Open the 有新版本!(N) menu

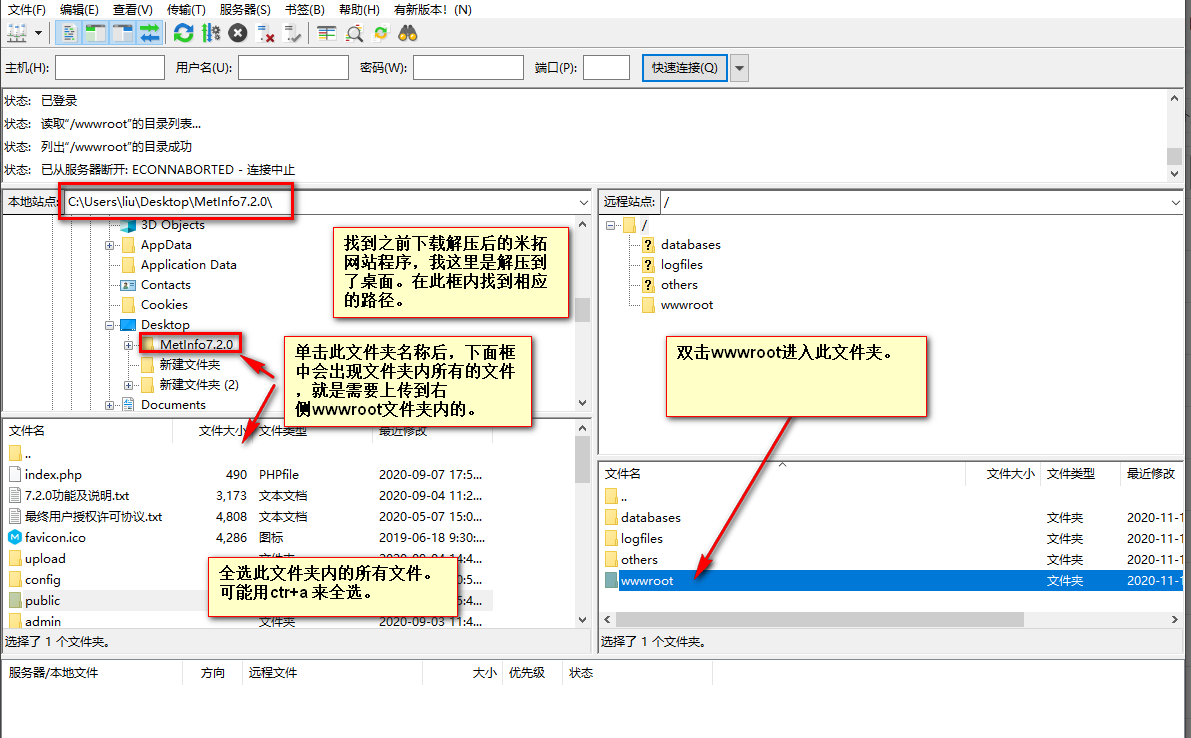pyautogui.click(x=432, y=9)
